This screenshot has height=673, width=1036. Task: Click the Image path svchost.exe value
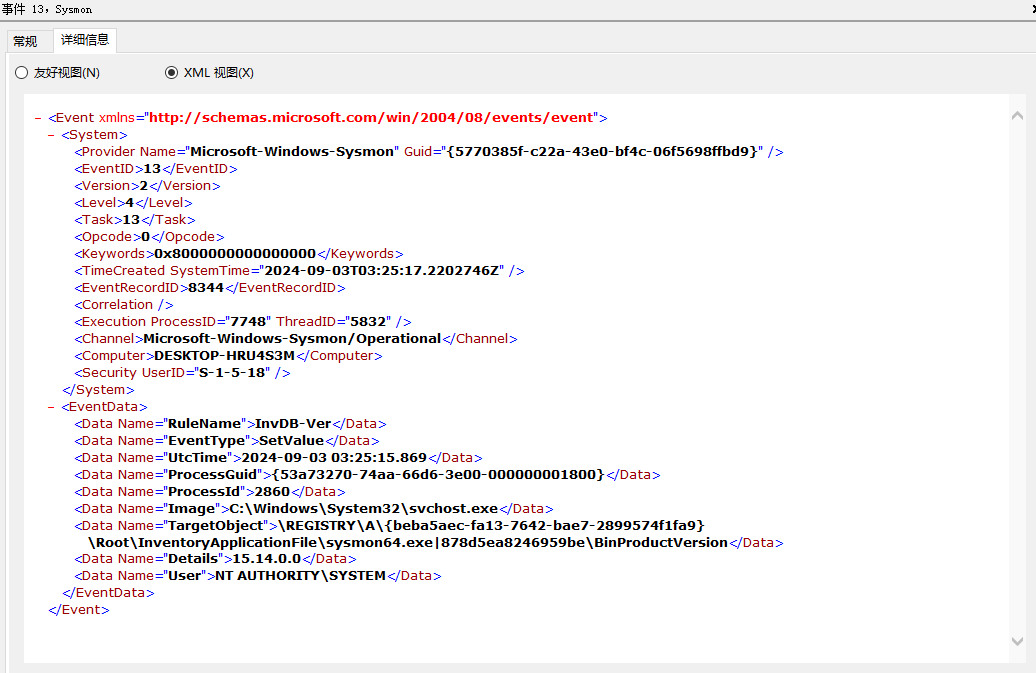pyautogui.click(x=363, y=509)
